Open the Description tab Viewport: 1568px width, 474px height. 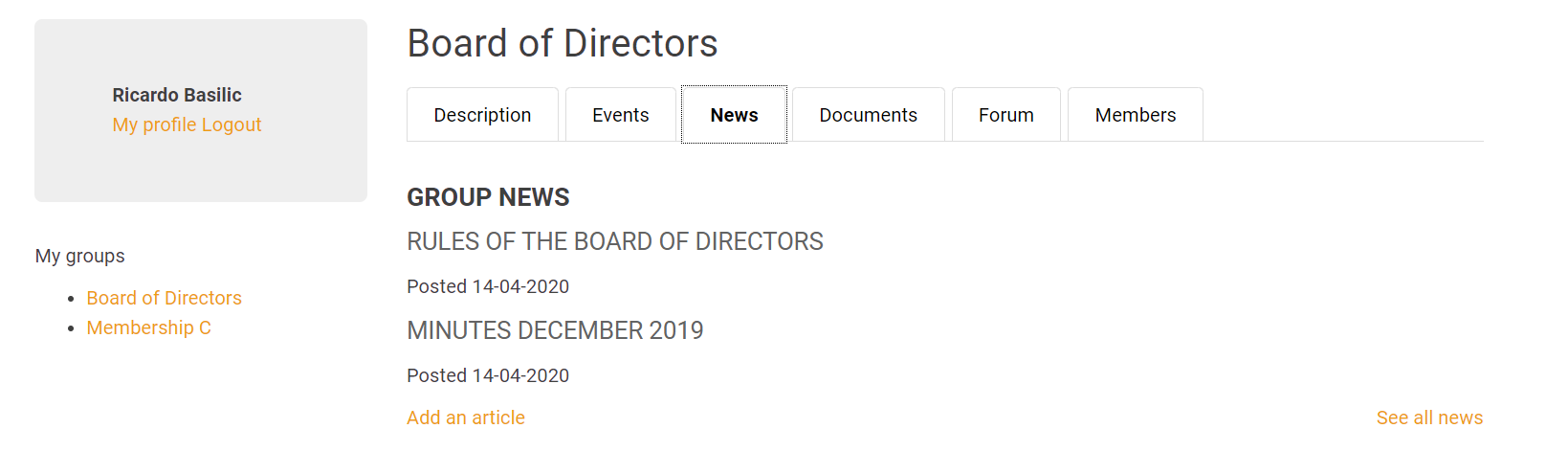pos(482,115)
